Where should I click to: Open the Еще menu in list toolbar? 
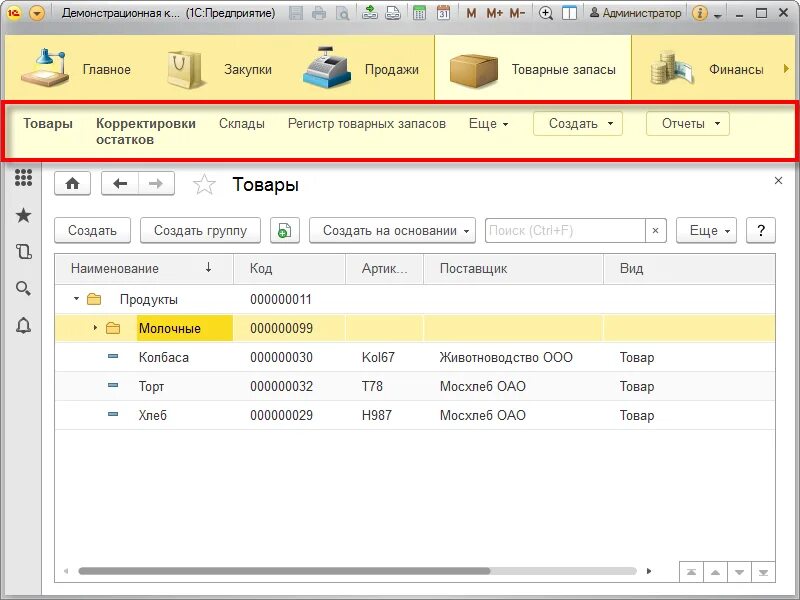(707, 231)
